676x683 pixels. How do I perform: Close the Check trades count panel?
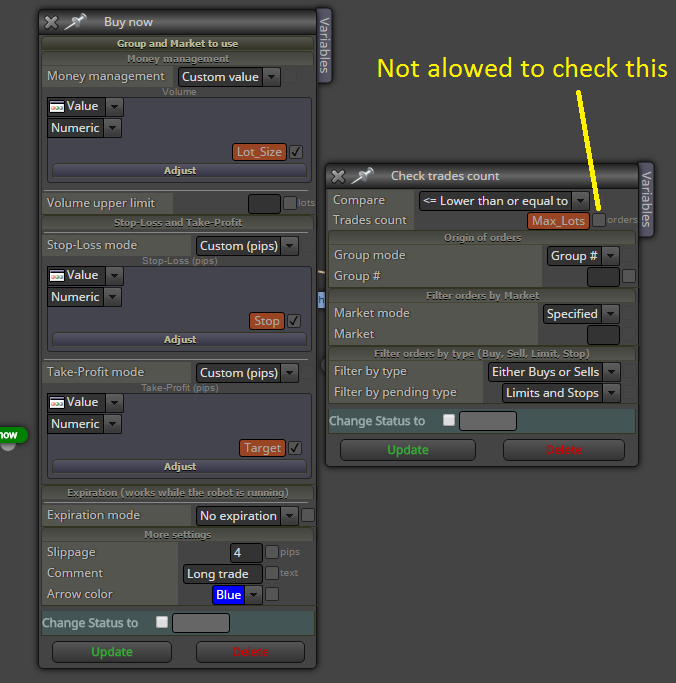[338, 176]
